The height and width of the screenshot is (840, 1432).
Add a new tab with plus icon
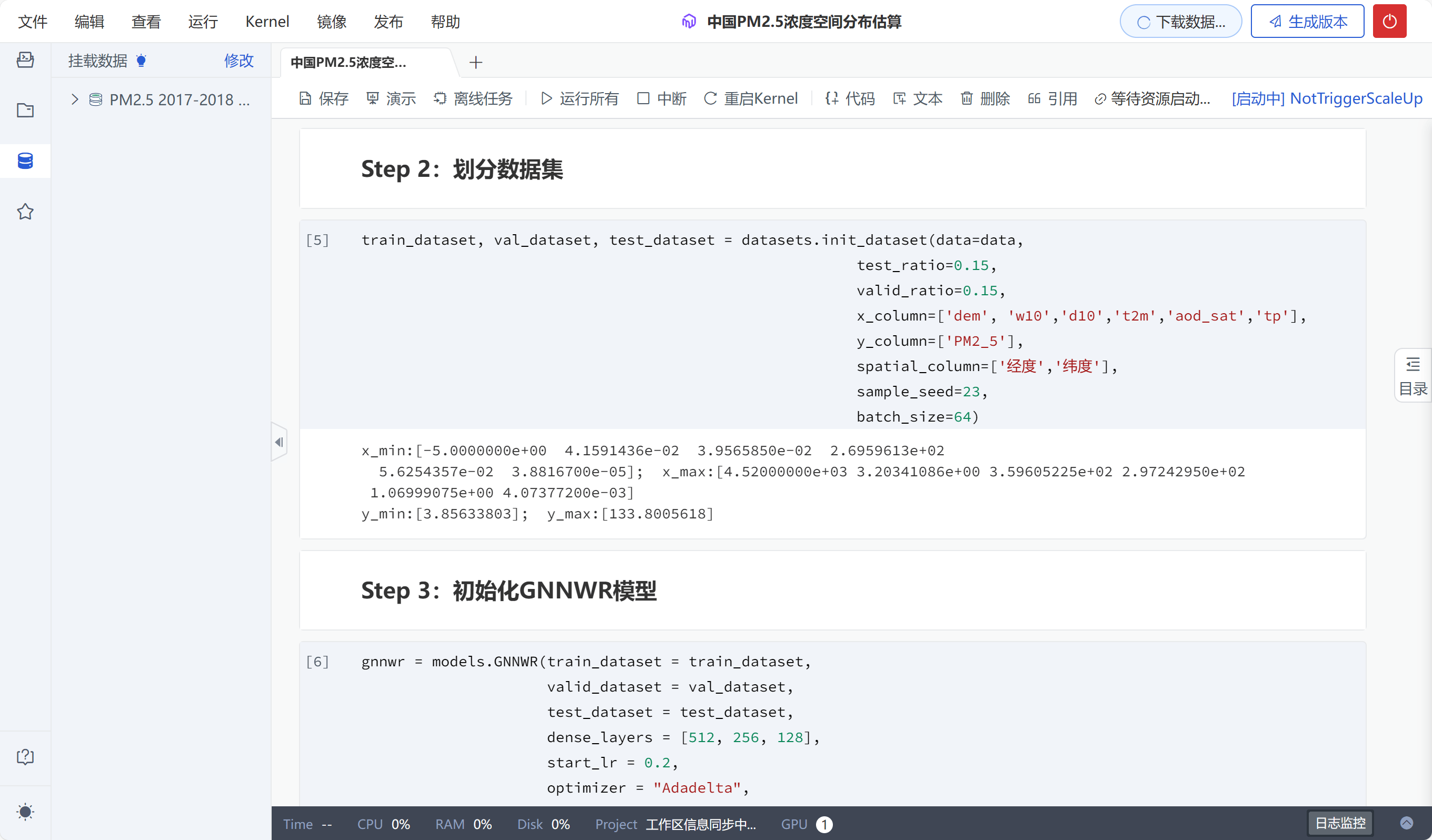point(476,63)
